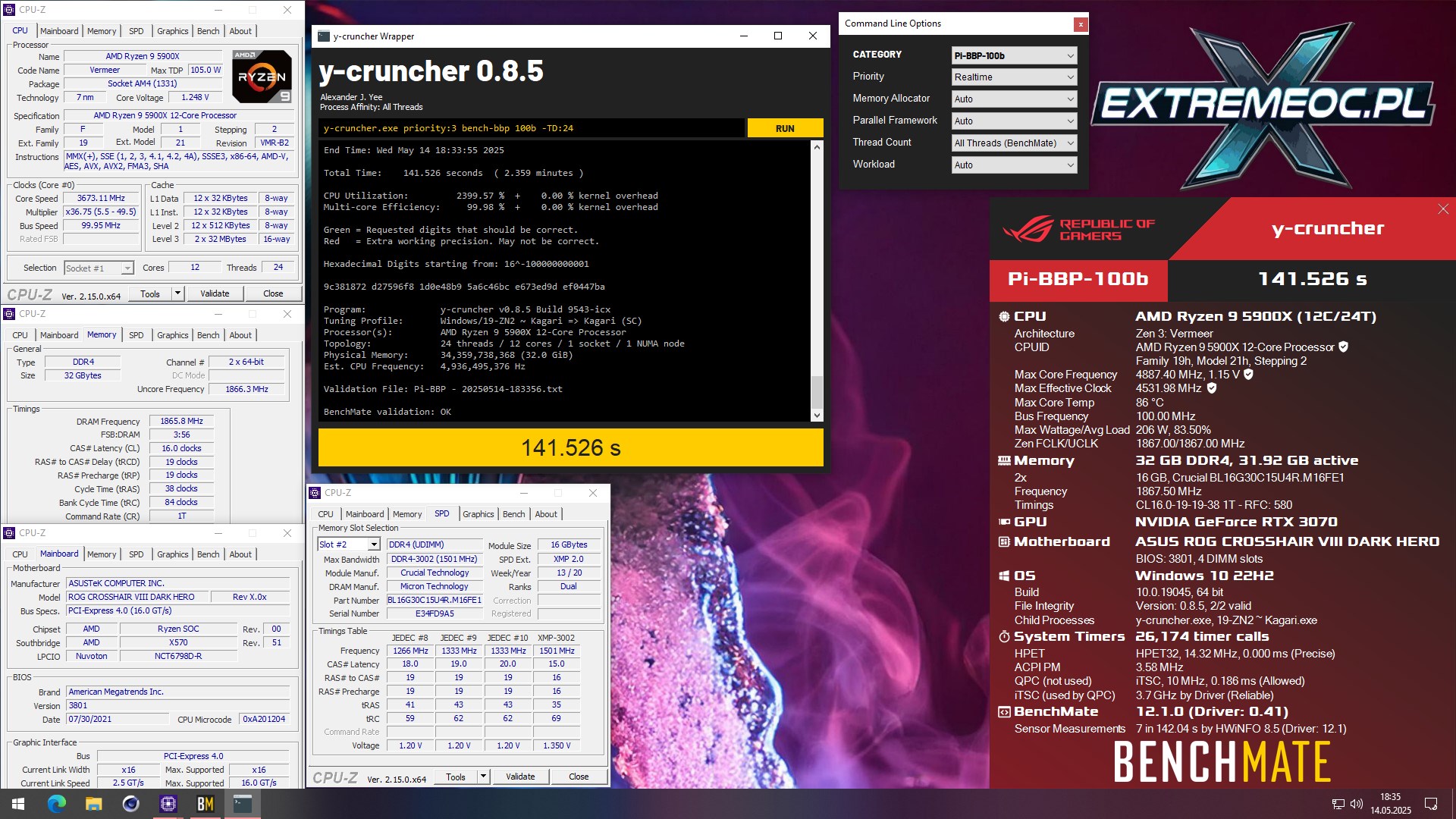Open Workload dropdown
The width and height of the screenshot is (1456, 819).
coord(1014,165)
